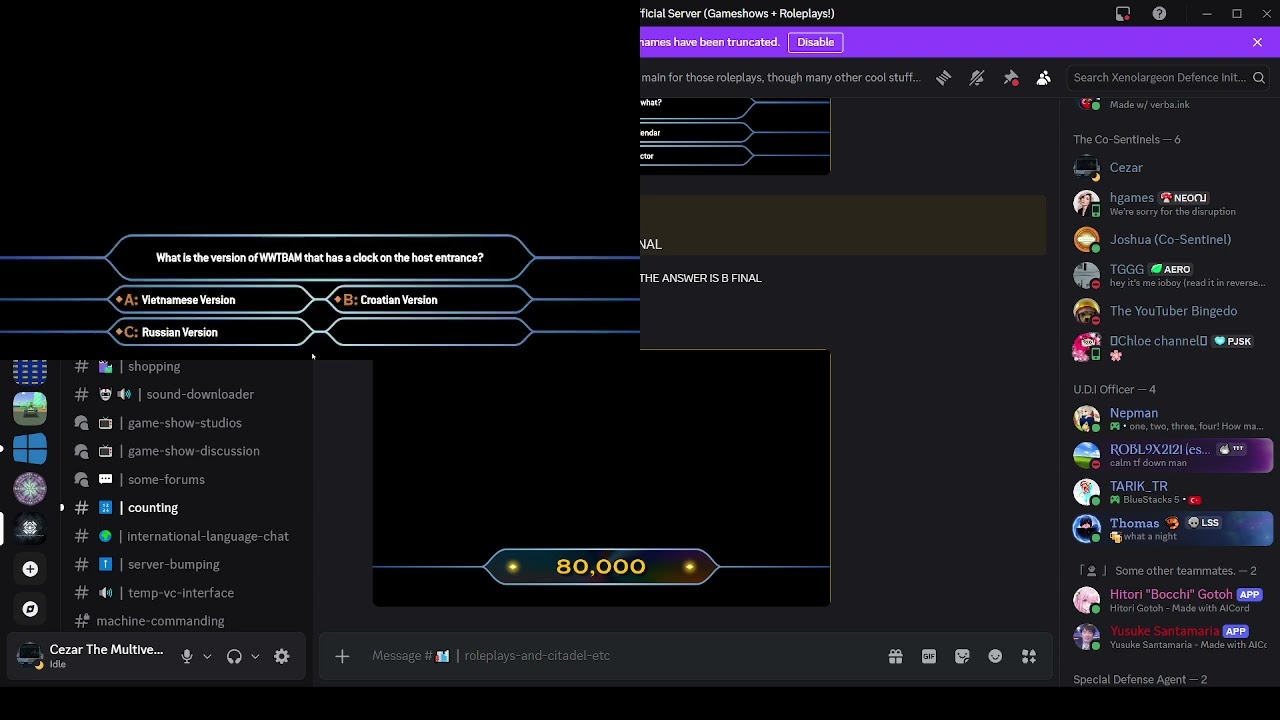The width and height of the screenshot is (1280, 720).
Task: Open Hitori "Bocchi" Gotoh bot profile
Action: [x=1168, y=600]
